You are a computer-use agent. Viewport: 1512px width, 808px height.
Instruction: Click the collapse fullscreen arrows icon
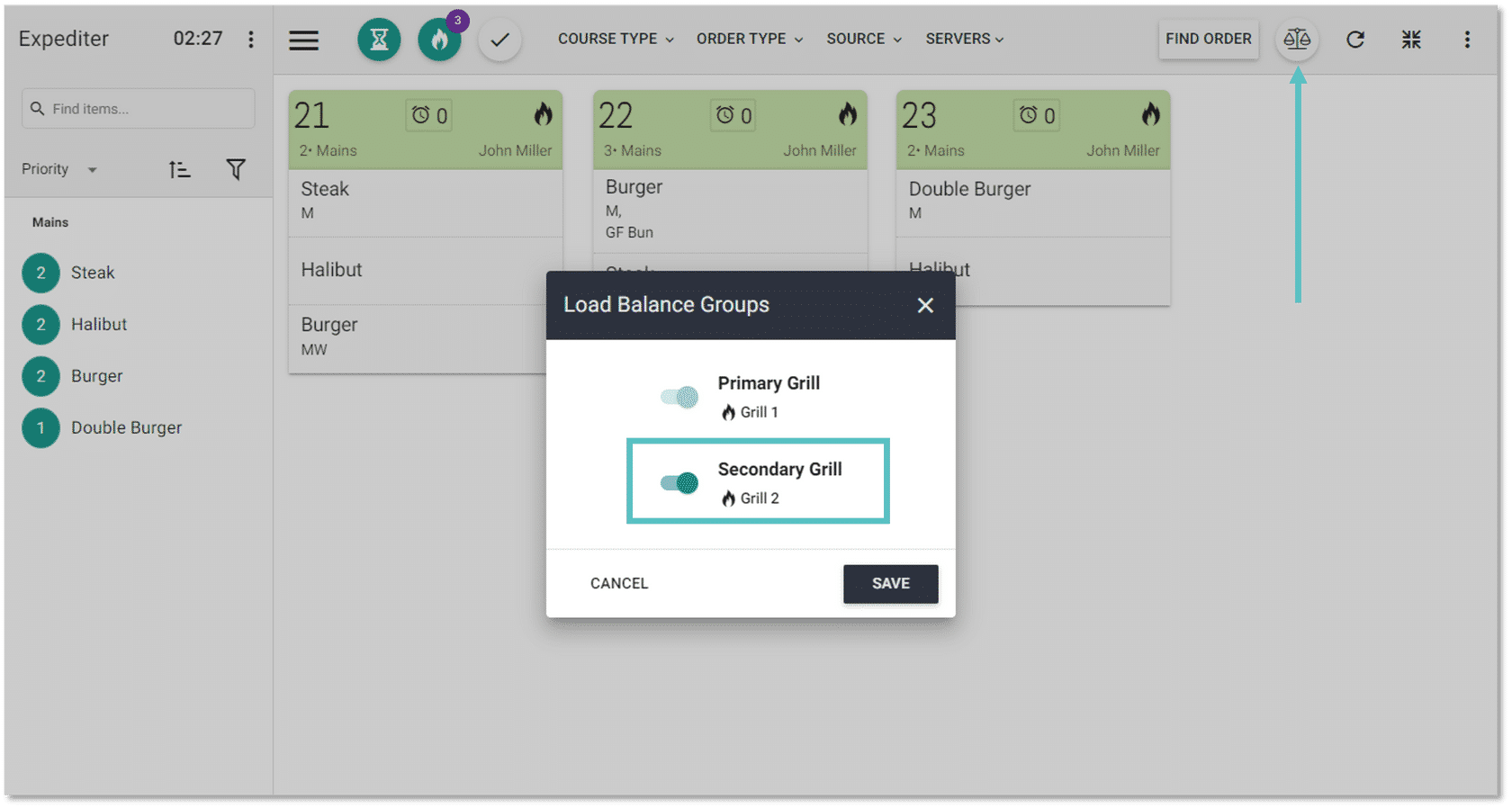[1410, 40]
